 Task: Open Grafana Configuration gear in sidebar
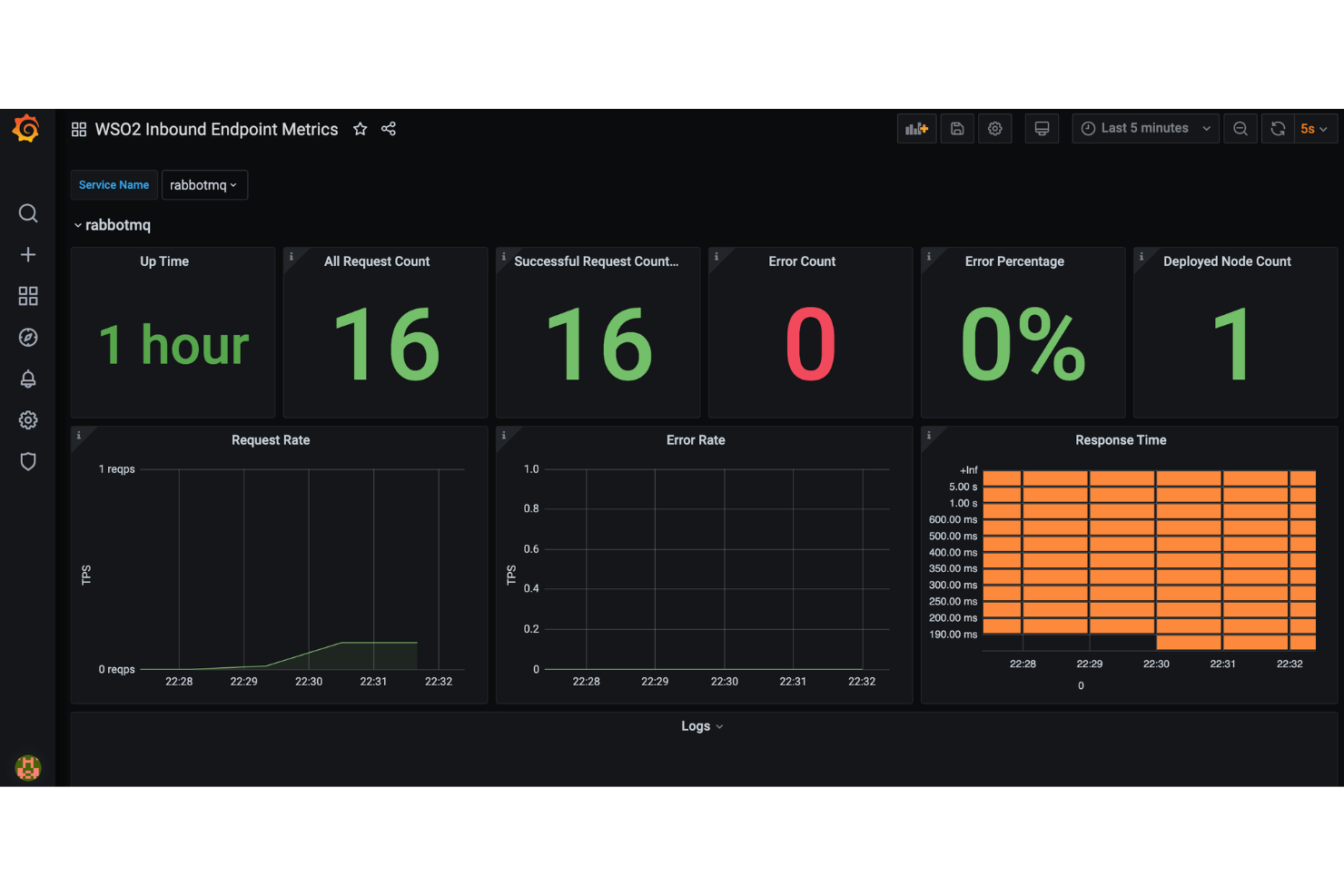28,419
